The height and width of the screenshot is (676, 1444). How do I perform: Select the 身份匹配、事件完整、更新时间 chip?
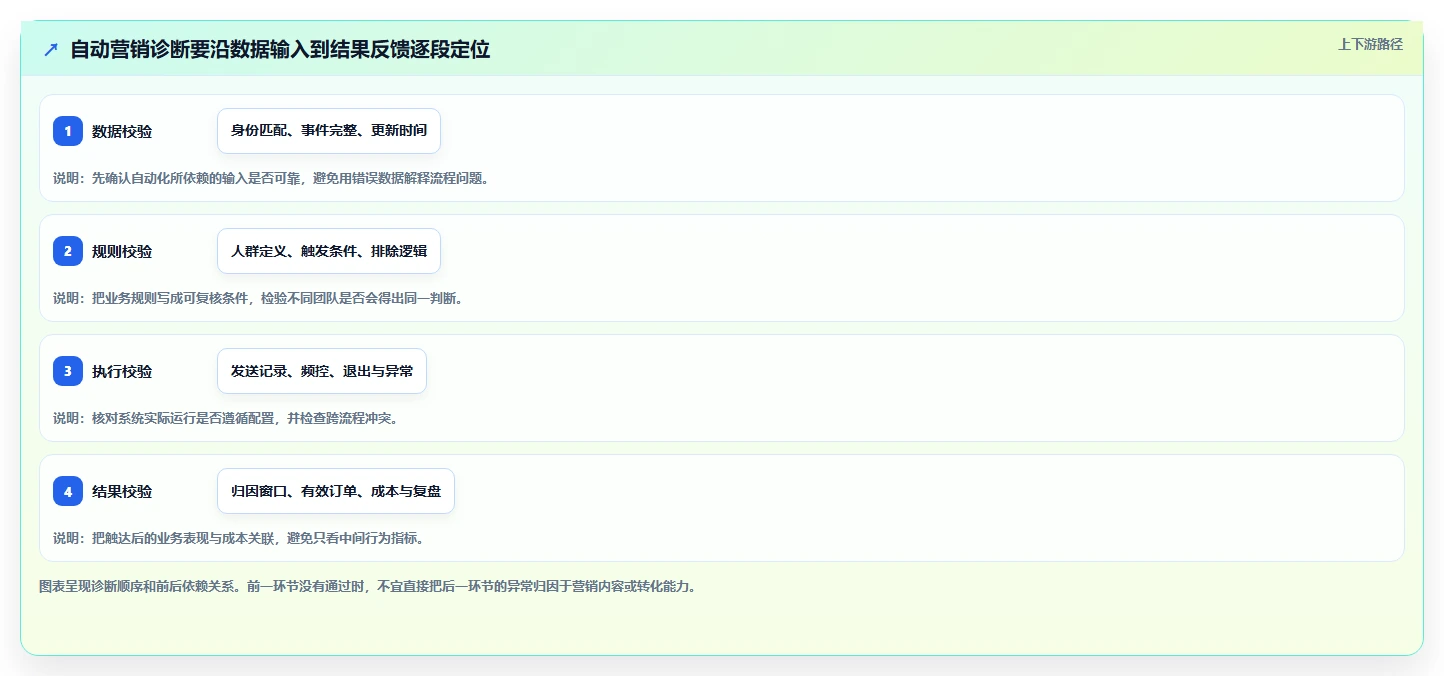[329, 131]
